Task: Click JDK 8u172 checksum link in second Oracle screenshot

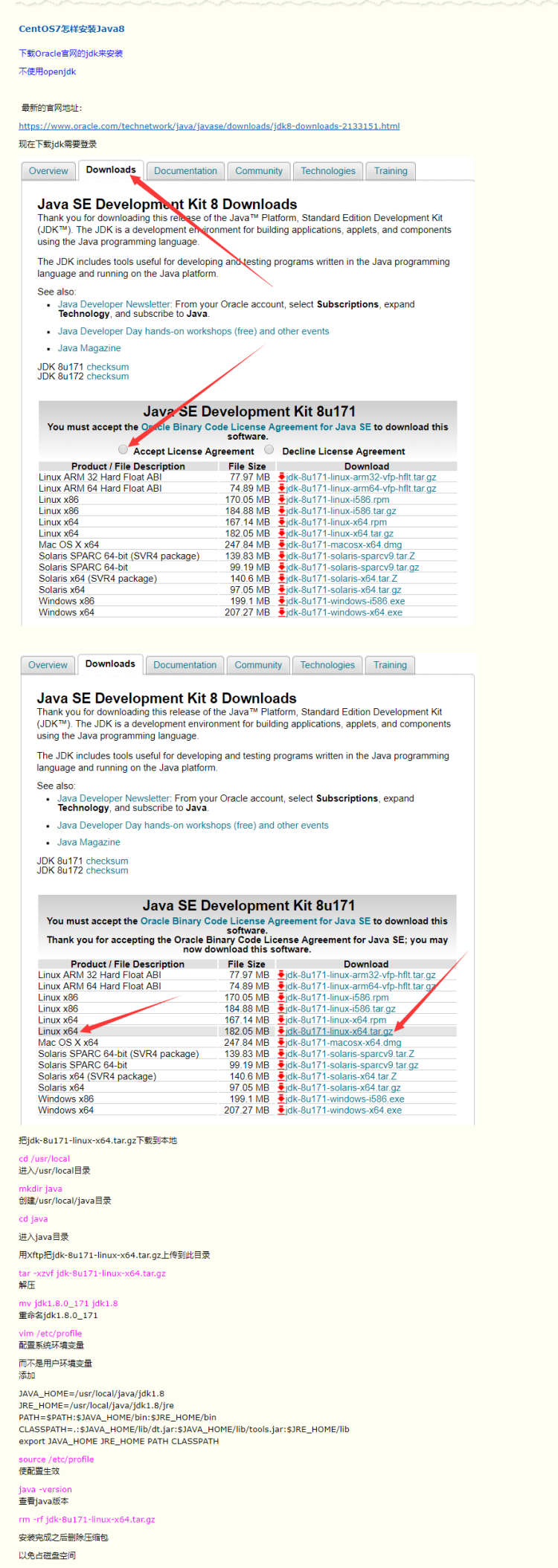Action: 107,870
